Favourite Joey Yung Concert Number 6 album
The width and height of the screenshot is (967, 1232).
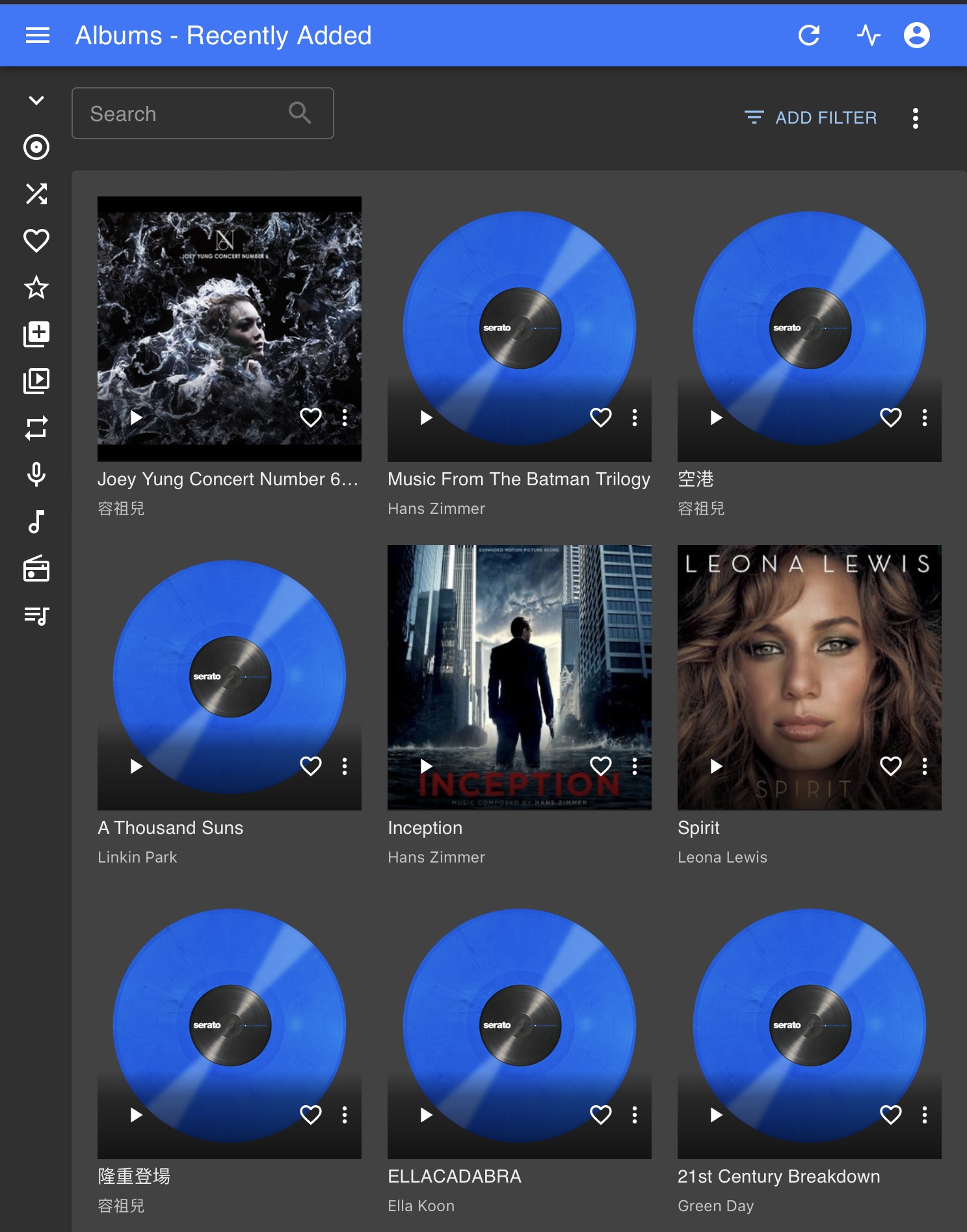[311, 418]
